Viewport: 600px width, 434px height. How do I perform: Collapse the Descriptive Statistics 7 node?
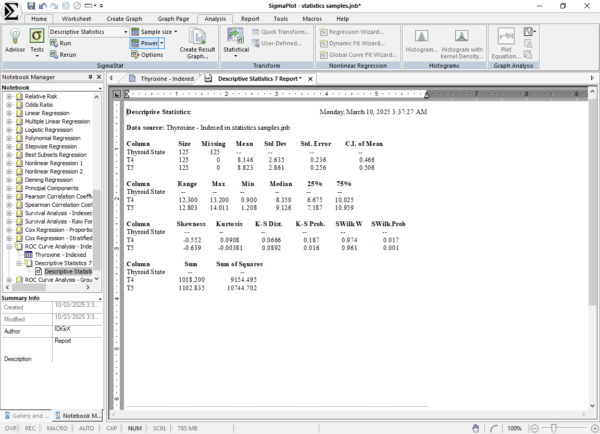tap(19, 263)
